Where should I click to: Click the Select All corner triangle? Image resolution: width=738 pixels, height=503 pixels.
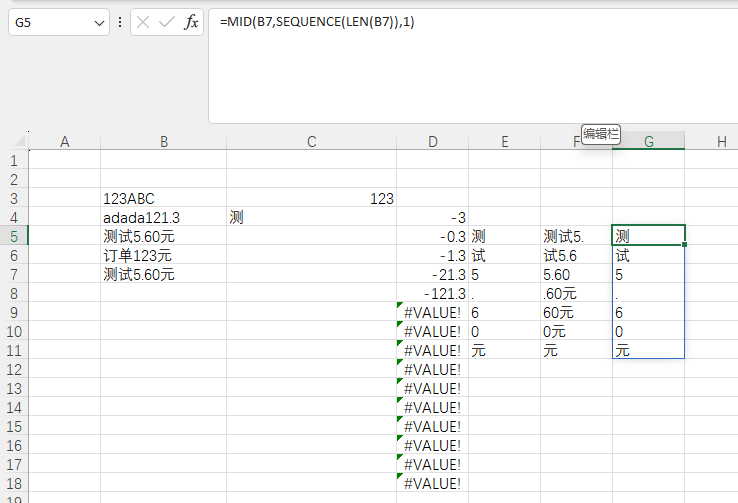(x=19, y=141)
